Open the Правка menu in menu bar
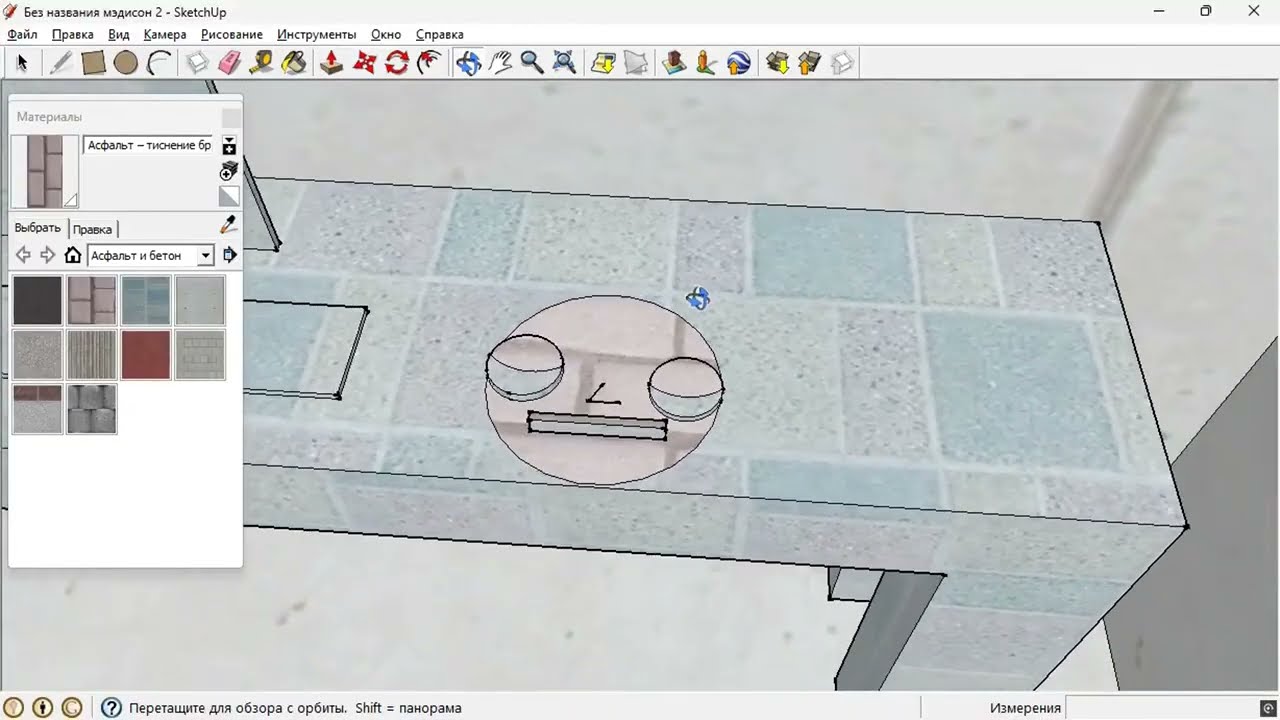The height and width of the screenshot is (720, 1280). coord(73,34)
